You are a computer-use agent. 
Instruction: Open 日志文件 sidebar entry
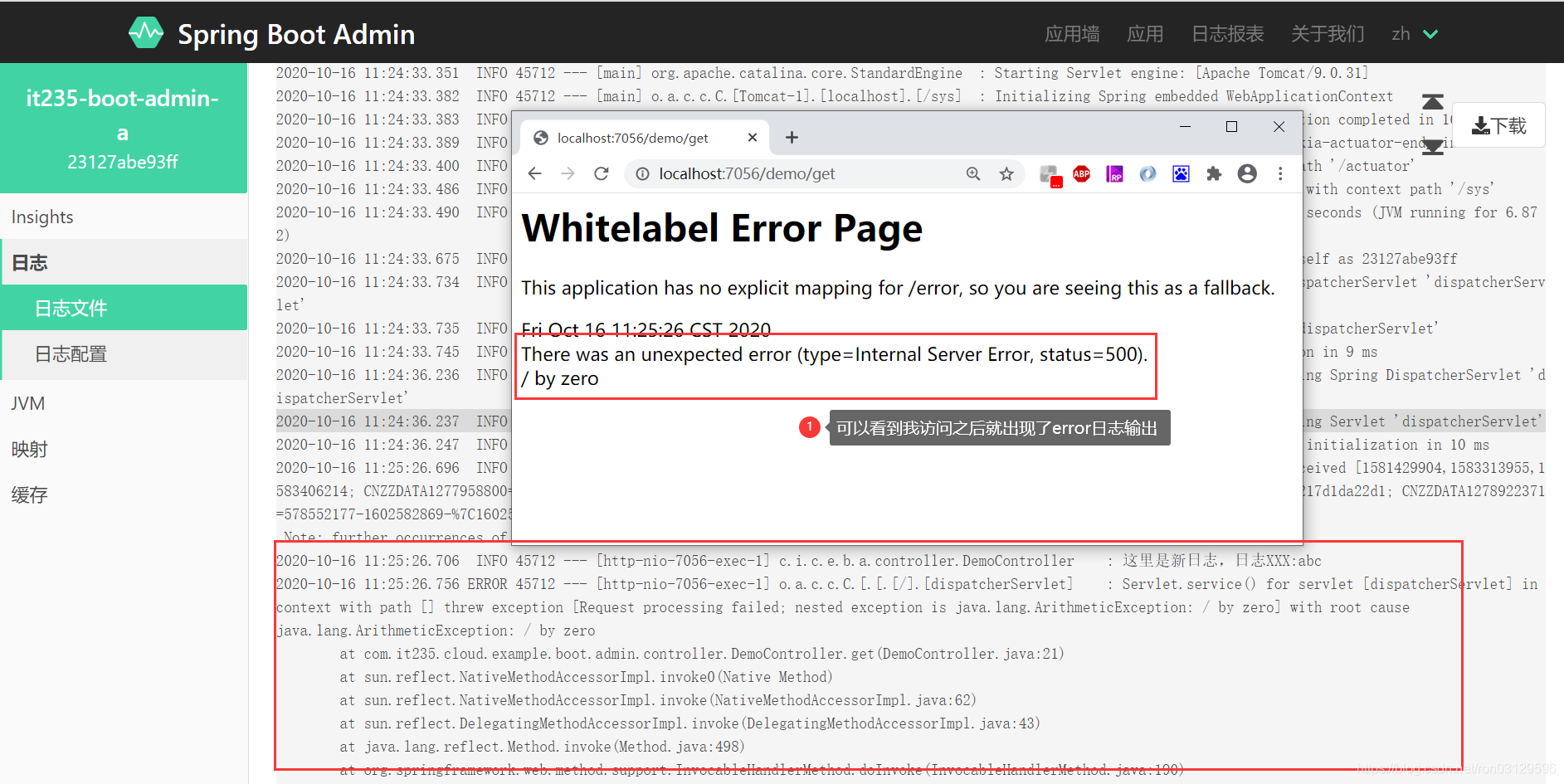tap(124, 308)
